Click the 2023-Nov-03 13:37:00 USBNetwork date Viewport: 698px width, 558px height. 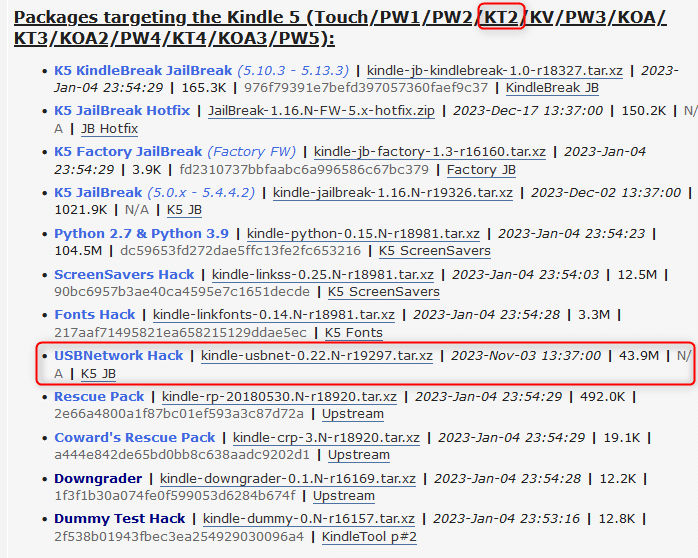tap(526, 356)
